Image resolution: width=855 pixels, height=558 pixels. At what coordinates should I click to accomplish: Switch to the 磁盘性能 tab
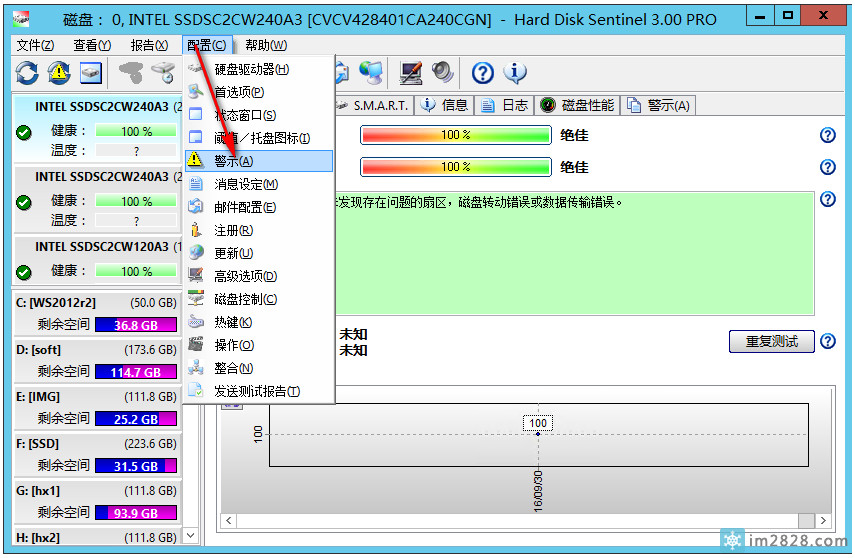coord(578,105)
